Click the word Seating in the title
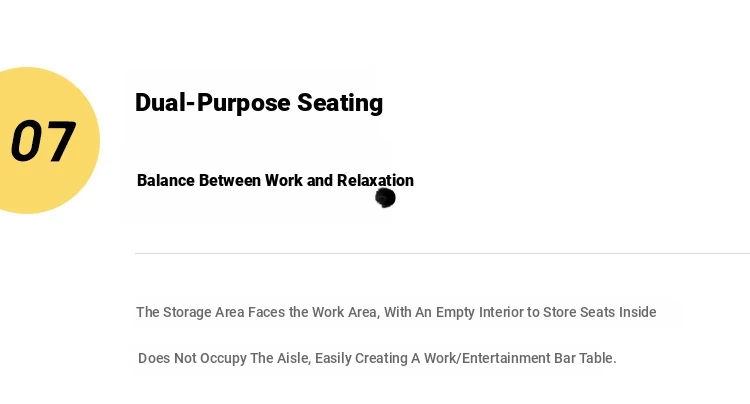750x404 pixels. pyautogui.click(x=340, y=103)
